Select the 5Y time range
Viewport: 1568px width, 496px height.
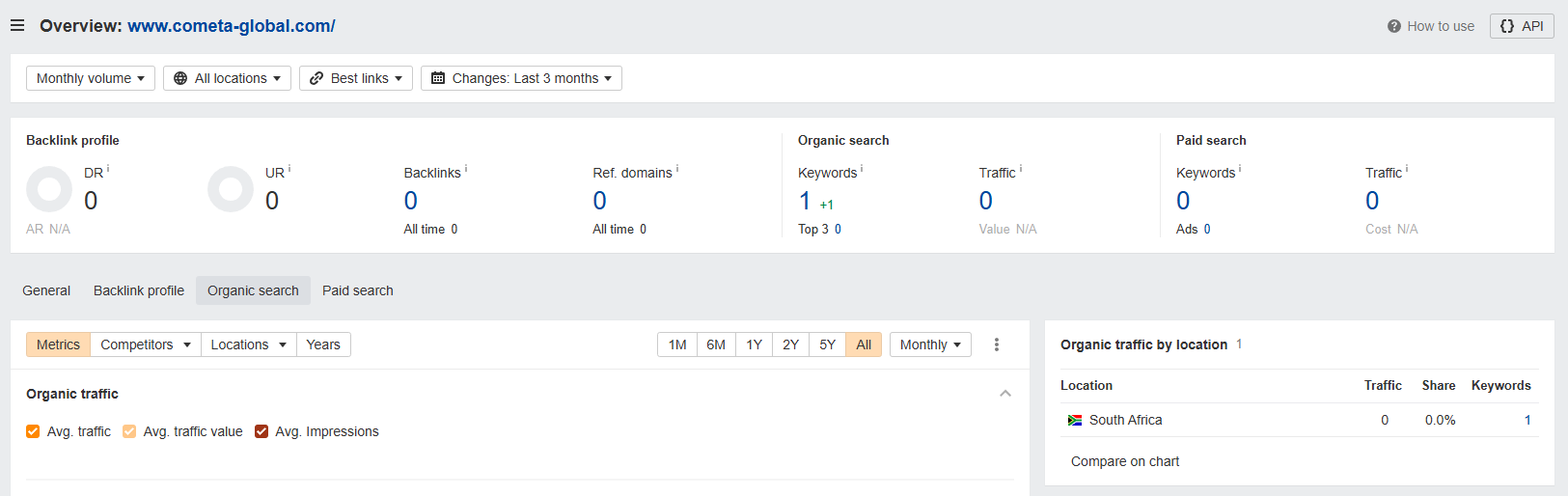[x=828, y=344]
